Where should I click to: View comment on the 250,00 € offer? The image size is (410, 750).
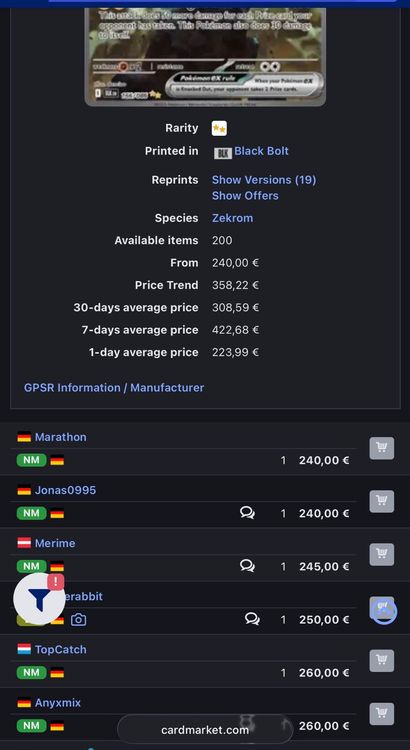point(252,619)
